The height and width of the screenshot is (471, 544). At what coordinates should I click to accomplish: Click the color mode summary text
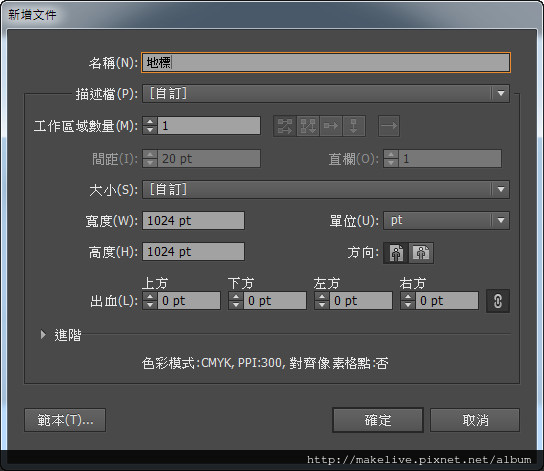coord(265,363)
